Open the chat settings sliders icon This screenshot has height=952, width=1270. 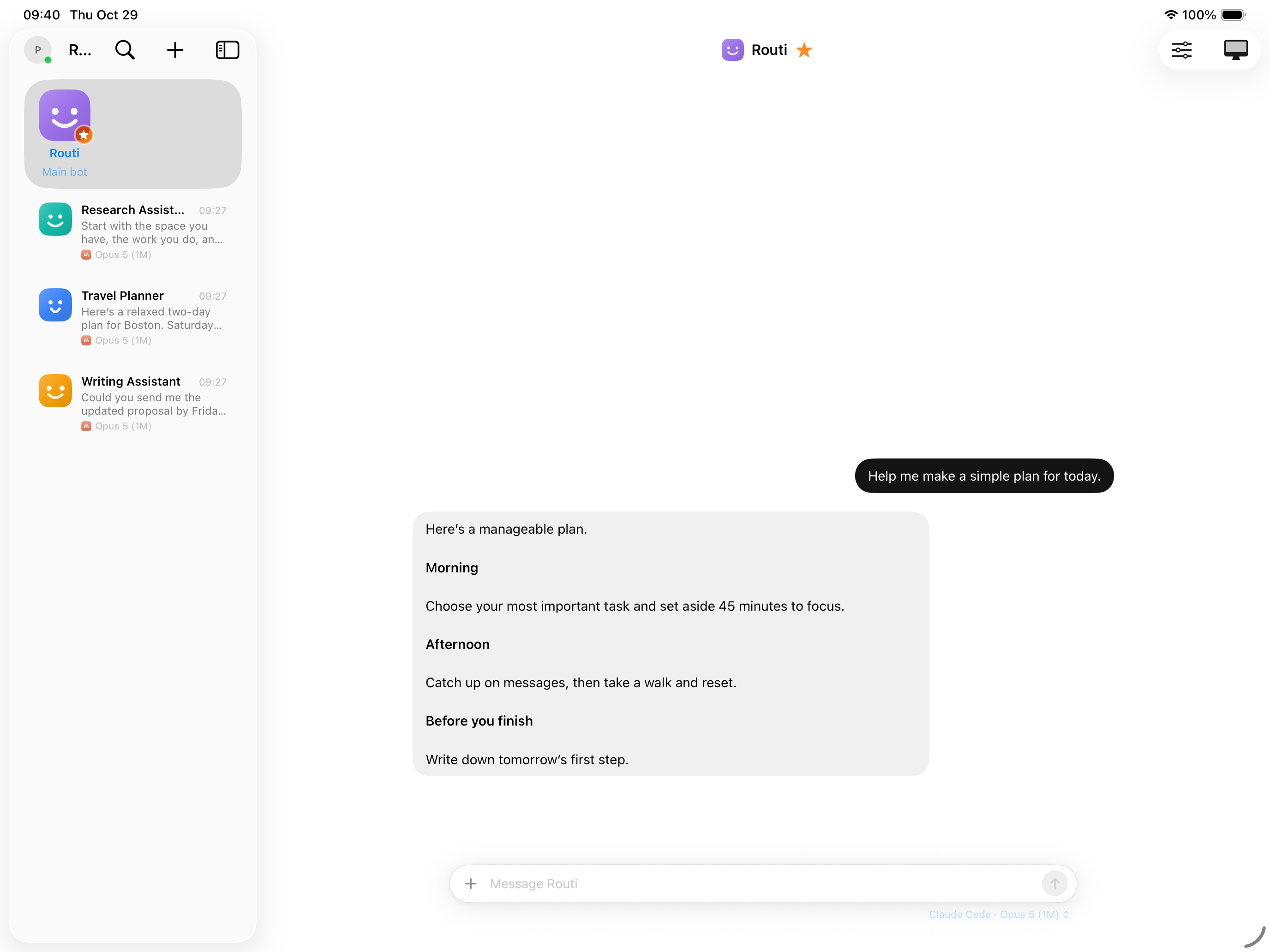pyautogui.click(x=1181, y=50)
